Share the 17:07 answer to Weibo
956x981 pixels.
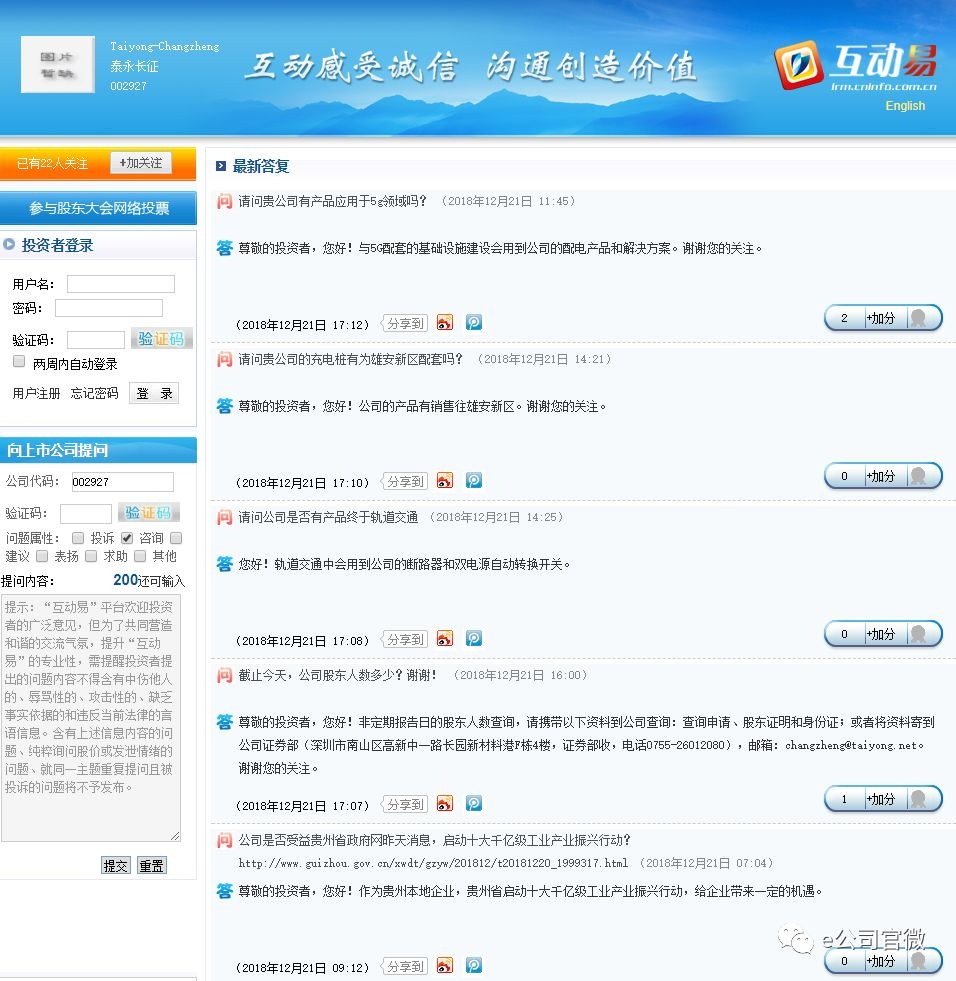click(444, 803)
